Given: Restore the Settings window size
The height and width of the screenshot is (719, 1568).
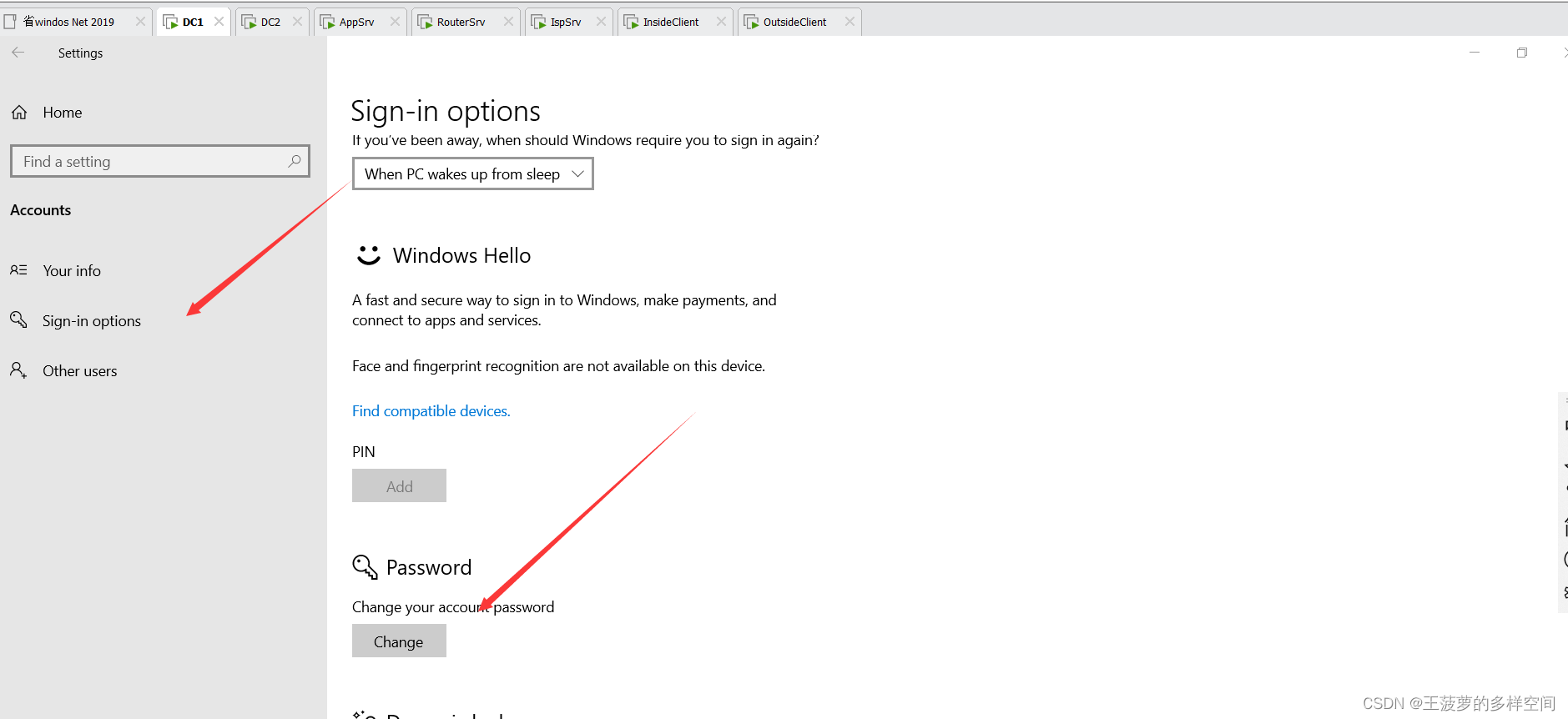Looking at the screenshot, I should [x=1522, y=53].
